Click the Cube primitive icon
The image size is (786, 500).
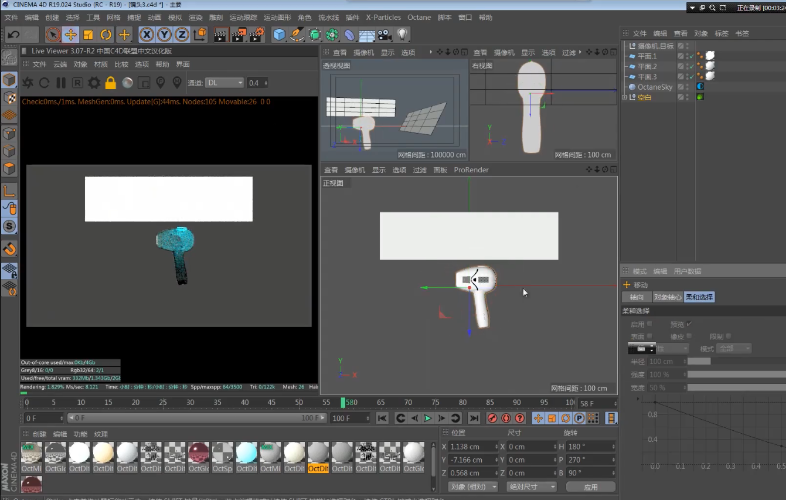point(279,35)
